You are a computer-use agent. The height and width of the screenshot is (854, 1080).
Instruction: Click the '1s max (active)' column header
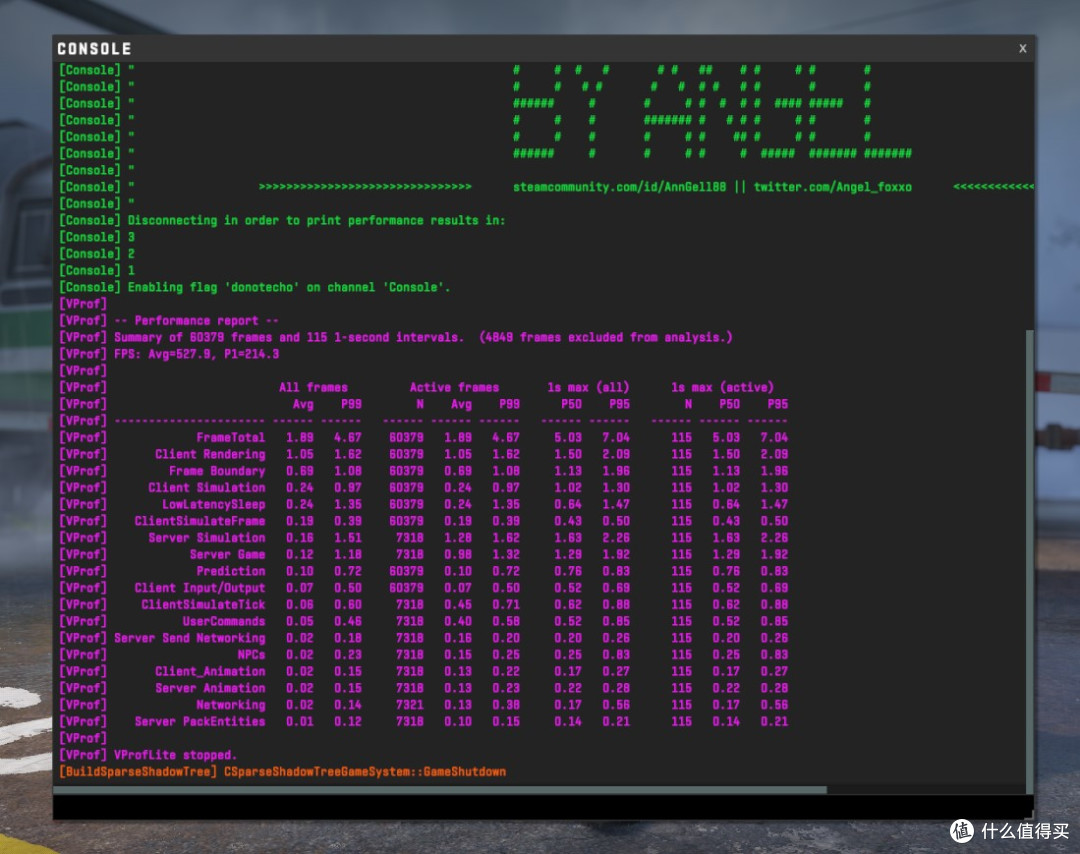(x=723, y=387)
